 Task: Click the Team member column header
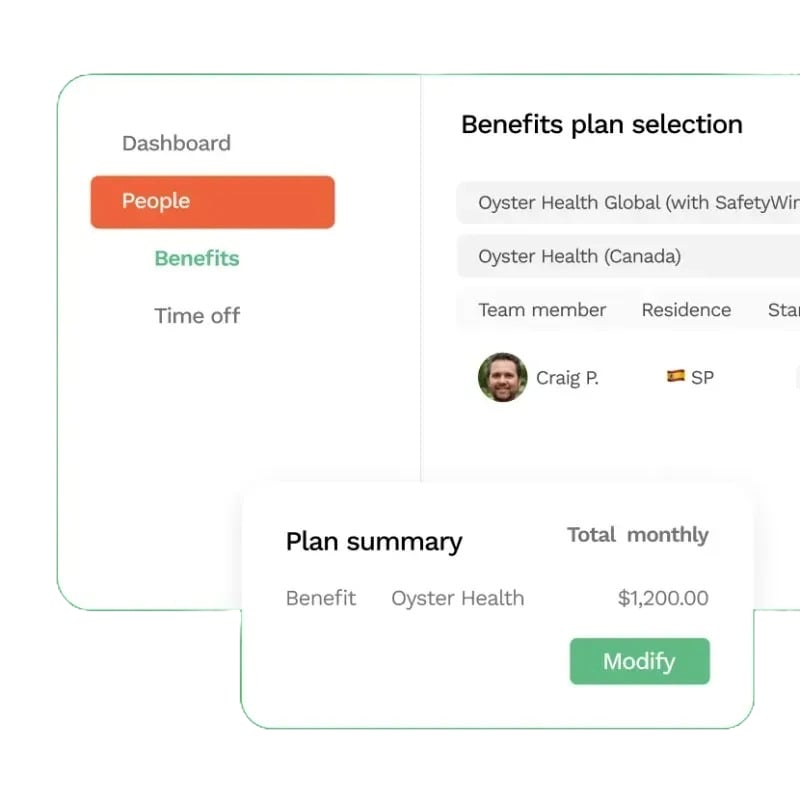click(542, 310)
